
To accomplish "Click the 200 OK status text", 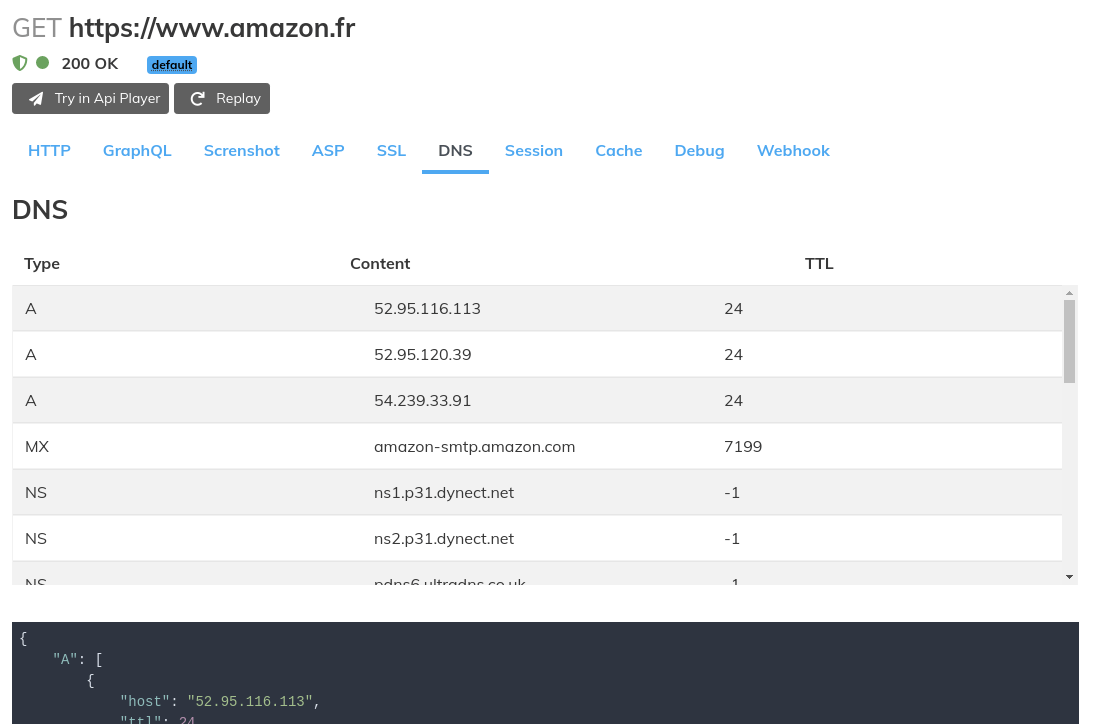I will pyautogui.click(x=89, y=64).
